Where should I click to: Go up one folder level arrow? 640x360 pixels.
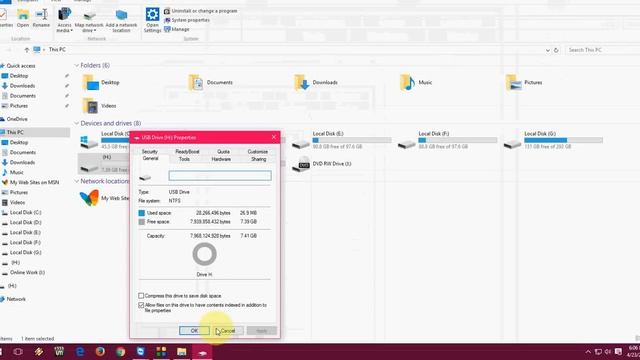(x=27, y=50)
